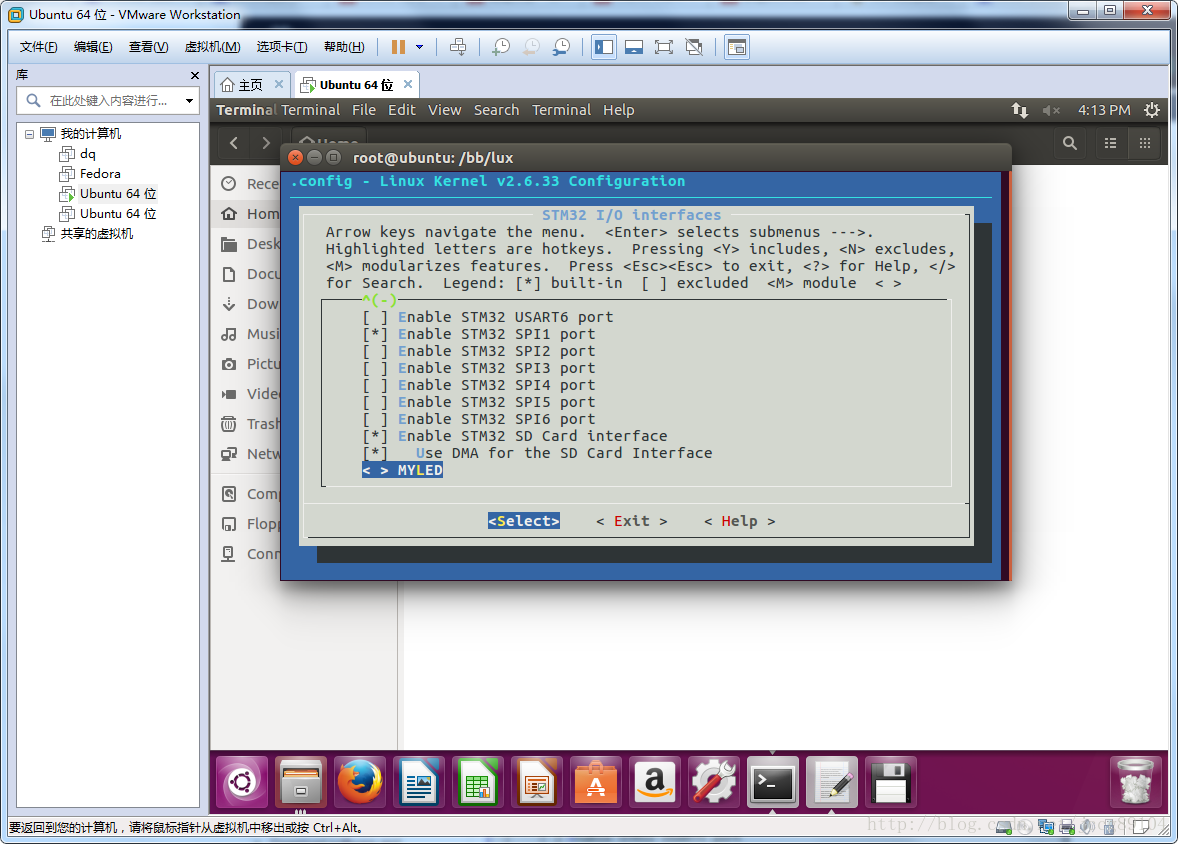Open Amazon from the launcher
The image size is (1178, 844).
click(654, 782)
